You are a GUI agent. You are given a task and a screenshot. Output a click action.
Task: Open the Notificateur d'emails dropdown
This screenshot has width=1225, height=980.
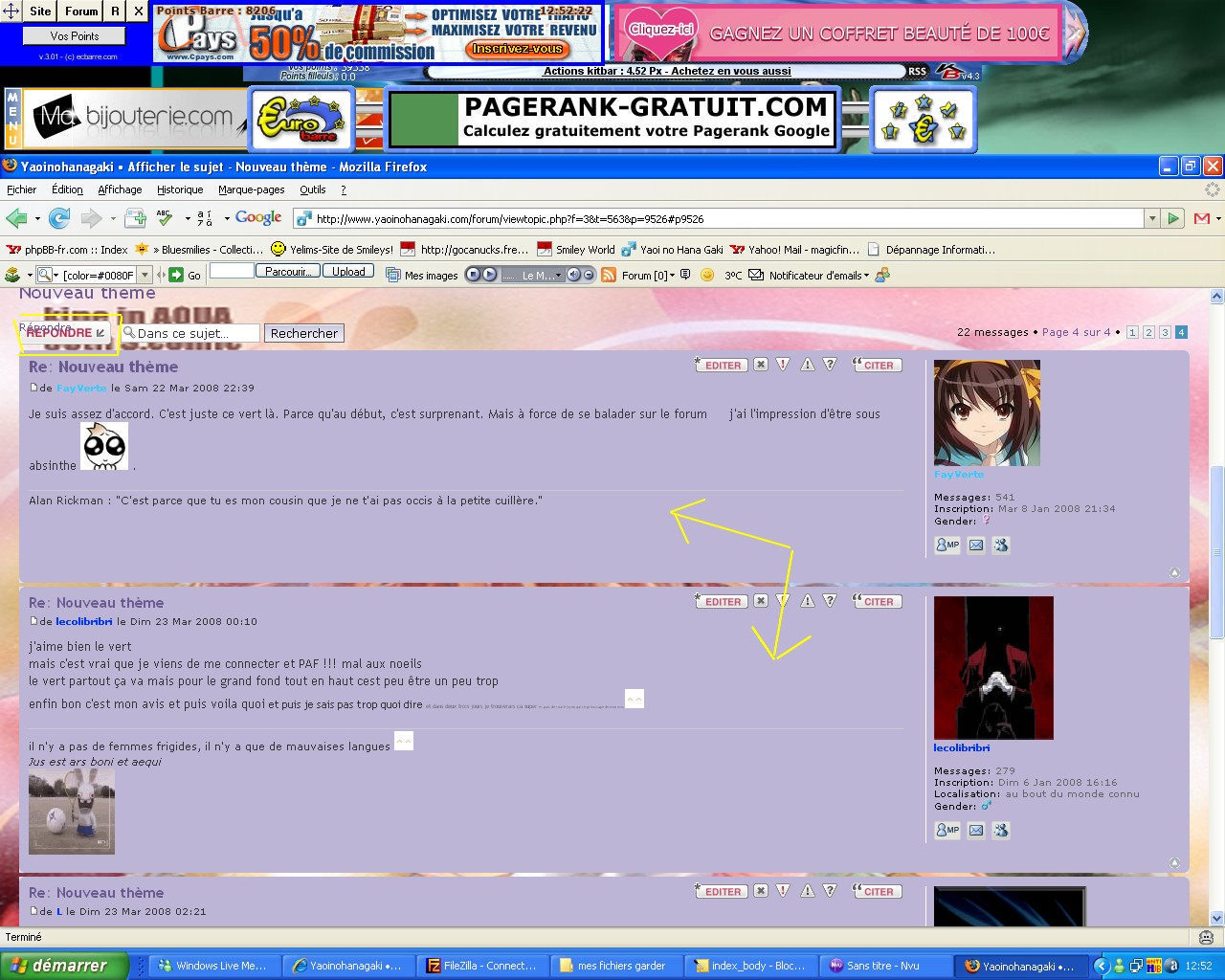pyautogui.click(x=866, y=276)
